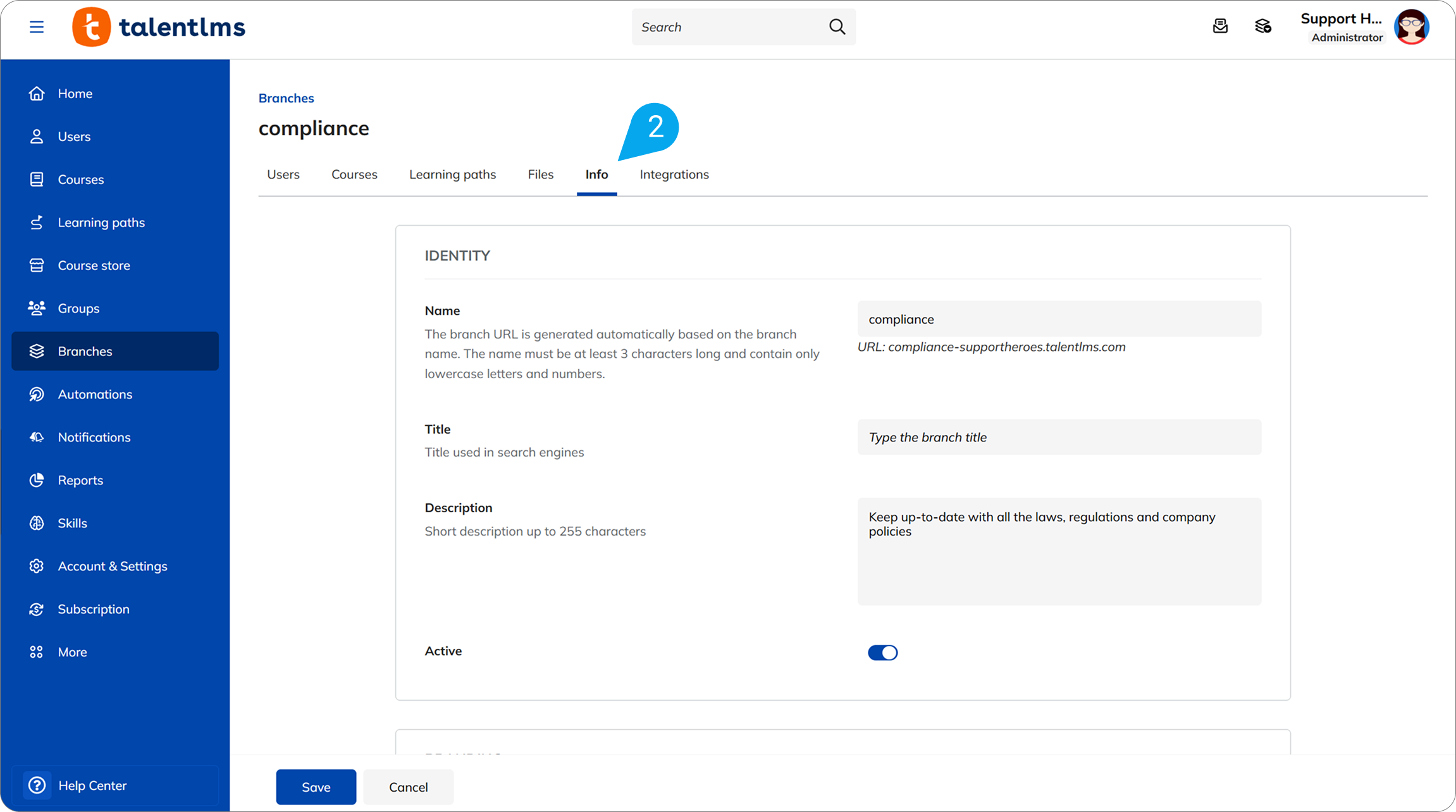Click the Automations sidebar icon
1456x812 pixels.
tap(37, 394)
